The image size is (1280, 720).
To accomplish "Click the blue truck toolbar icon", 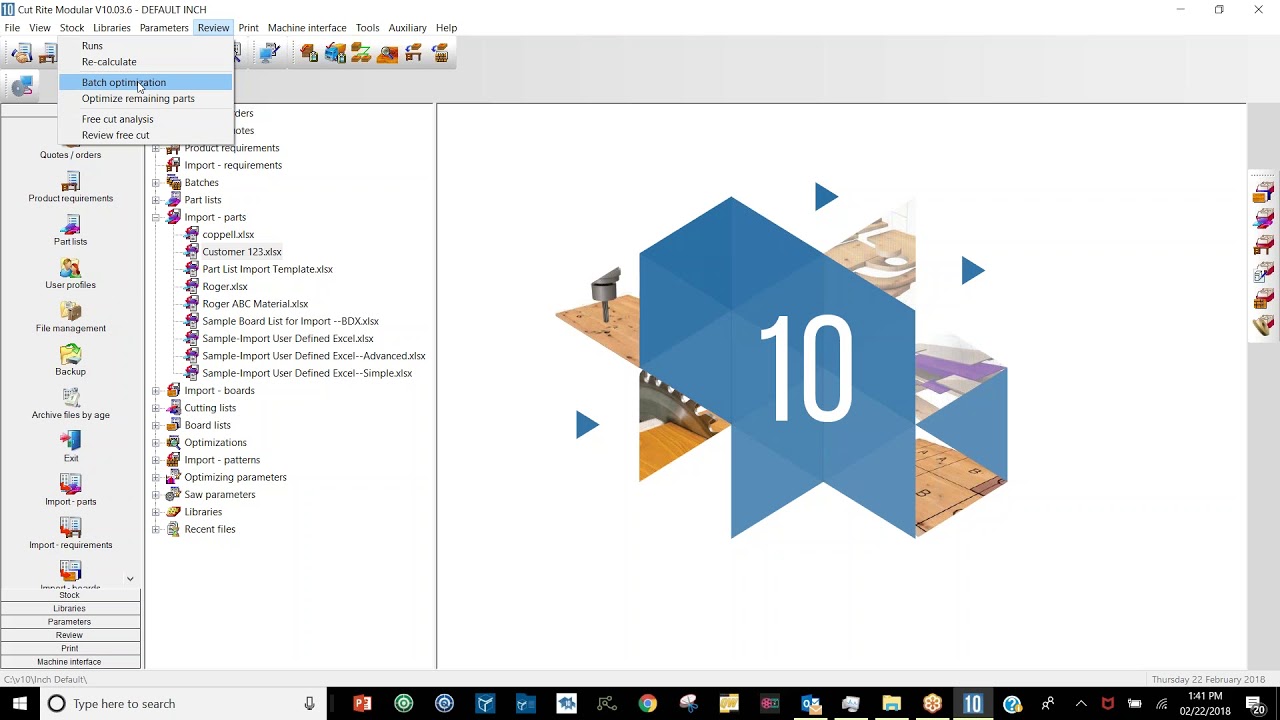I will tap(335, 54).
